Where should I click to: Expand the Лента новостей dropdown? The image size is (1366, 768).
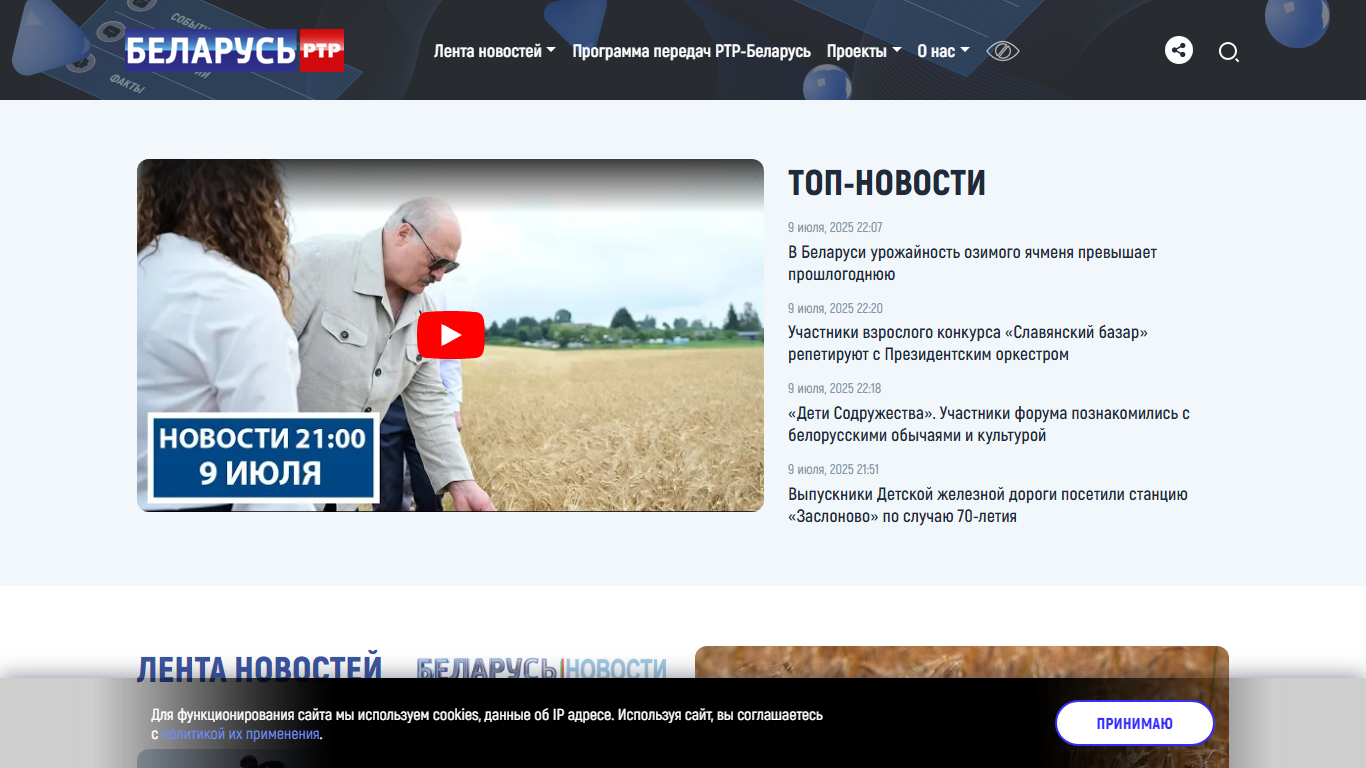click(494, 51)
